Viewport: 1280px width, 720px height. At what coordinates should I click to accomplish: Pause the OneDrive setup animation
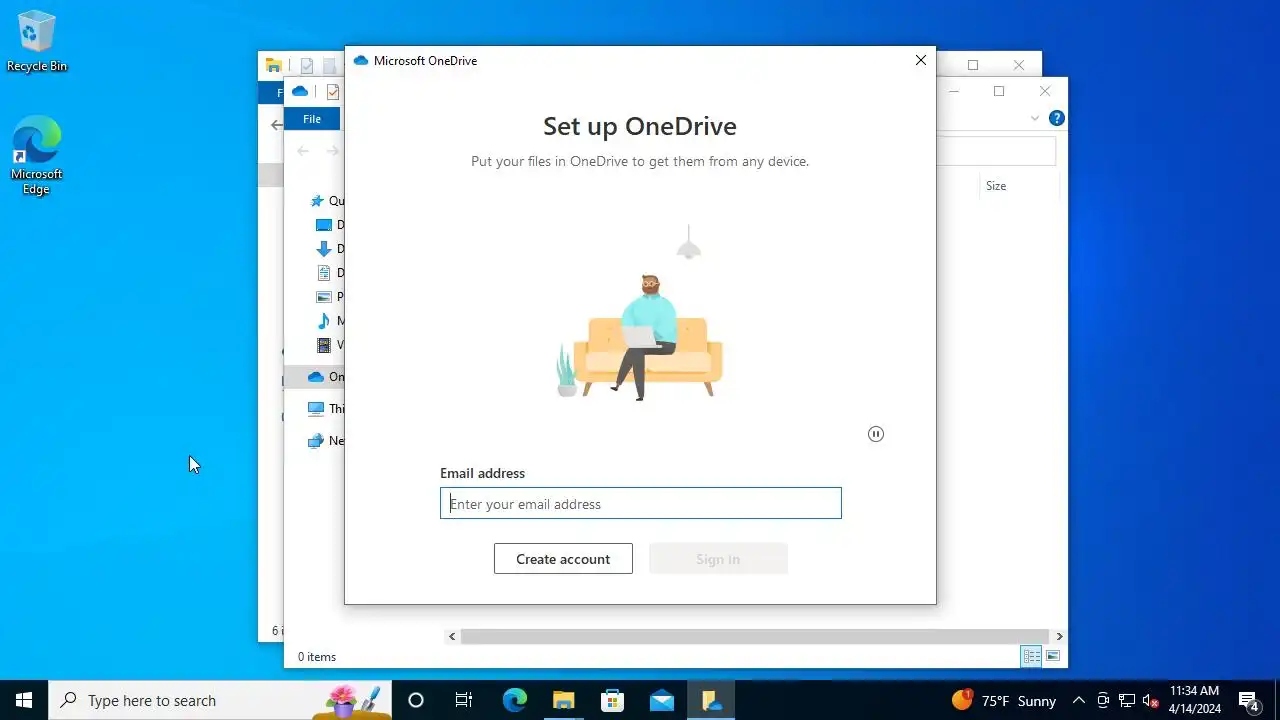(876, 434)
